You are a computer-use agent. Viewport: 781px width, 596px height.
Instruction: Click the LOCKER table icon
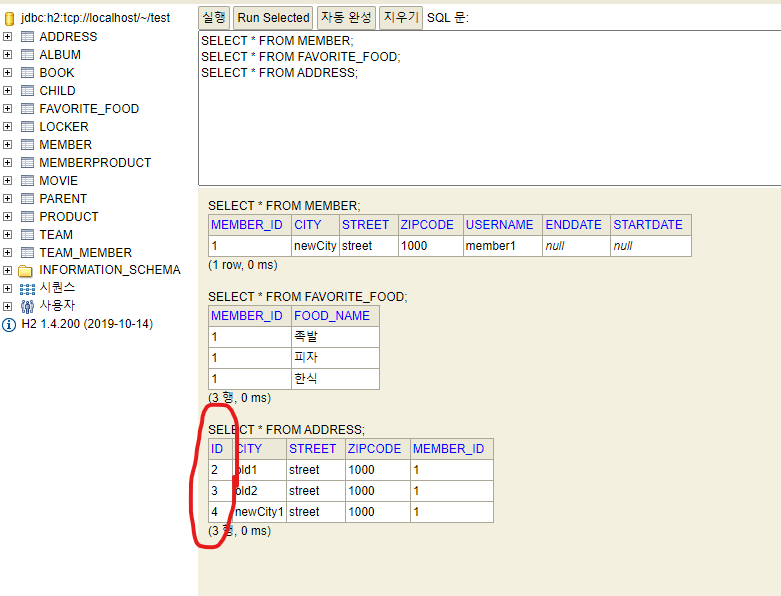tap(27, 126)
